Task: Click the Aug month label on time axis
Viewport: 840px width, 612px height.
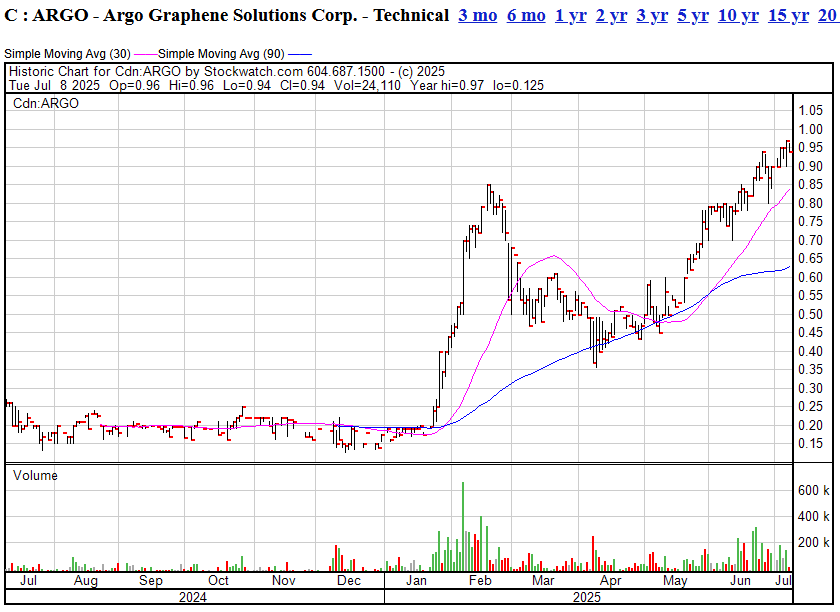Action: tap(86, 581)
